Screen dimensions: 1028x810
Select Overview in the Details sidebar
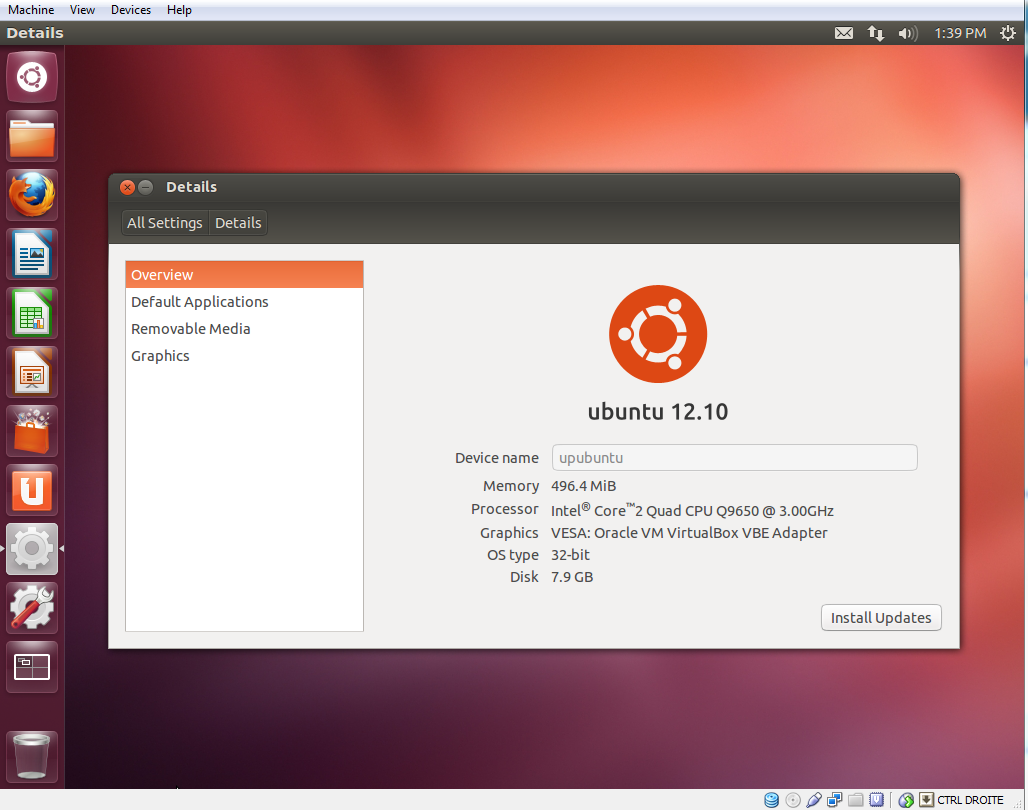coord(244,275)
